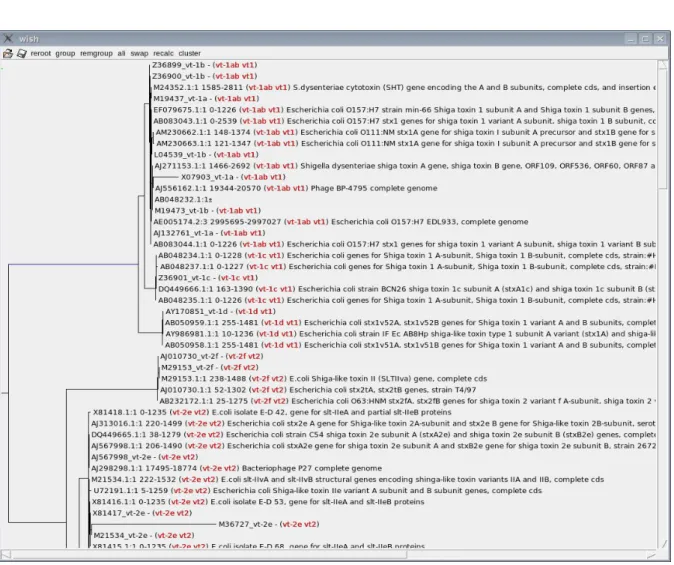This screenshot has width=674, height=565.
Task: Select leaf M29153_vt-2f
Action: (x=187, y=367)
